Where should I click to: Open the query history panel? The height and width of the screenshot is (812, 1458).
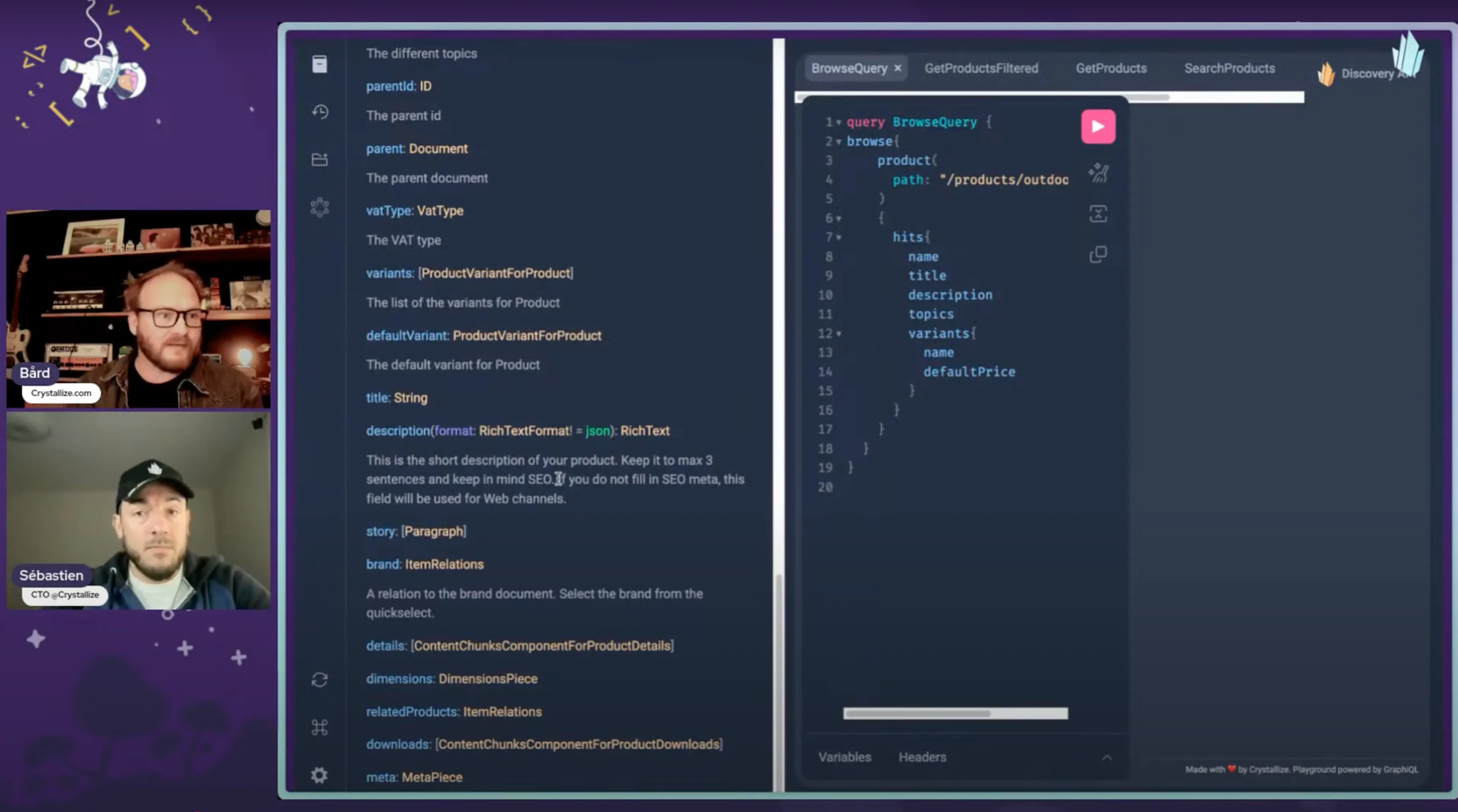point(320,112)
